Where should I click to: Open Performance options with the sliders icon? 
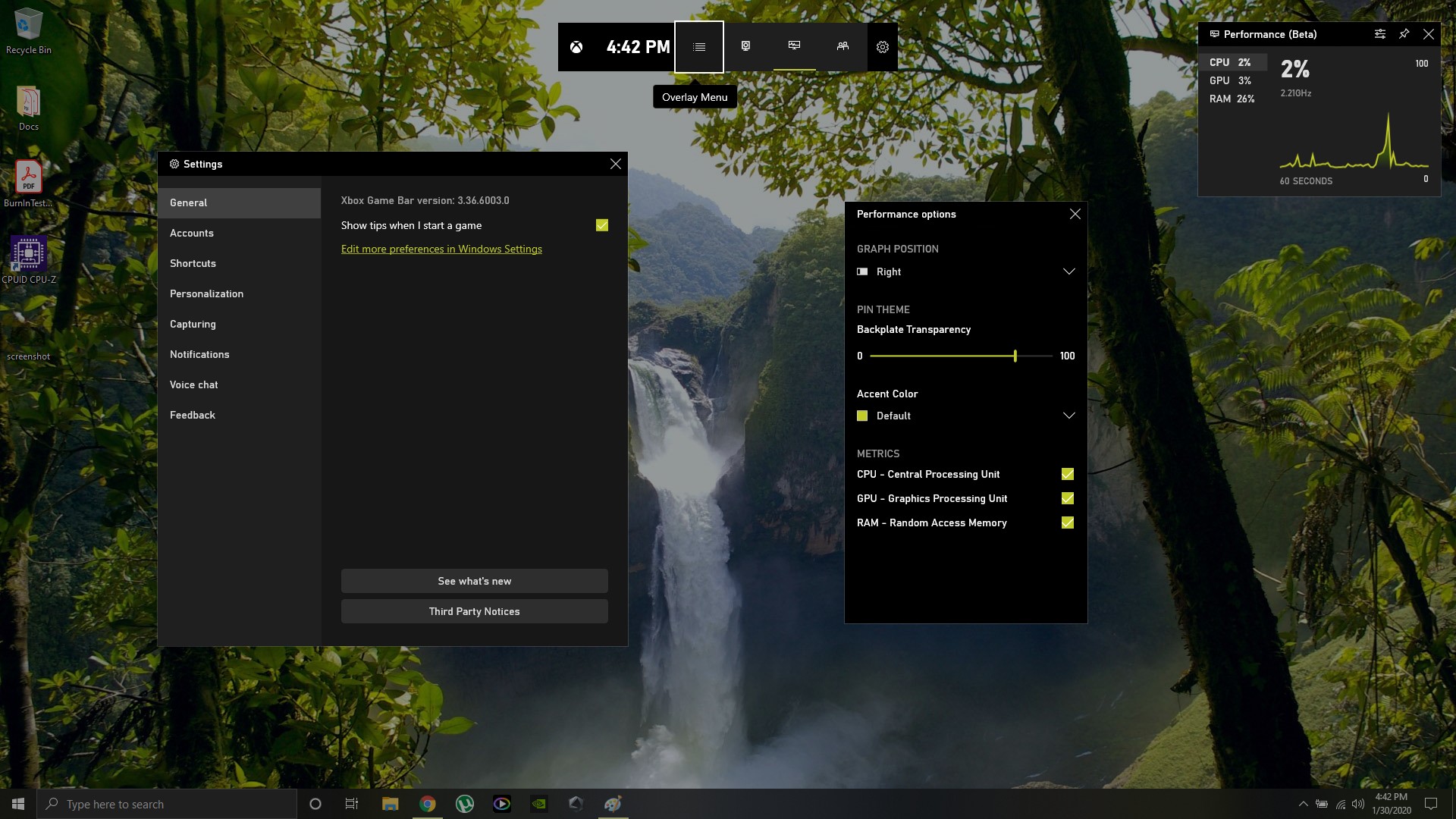click(x=1380, y=34)
